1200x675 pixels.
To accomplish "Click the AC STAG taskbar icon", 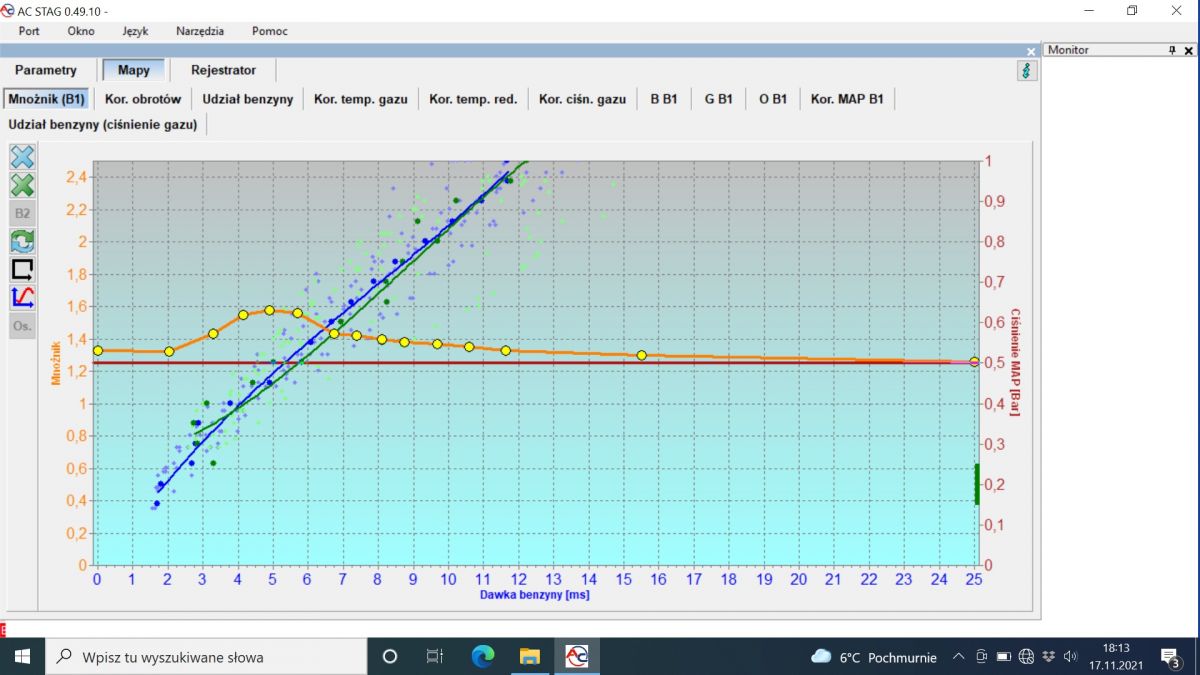I will tap(577, 657).
